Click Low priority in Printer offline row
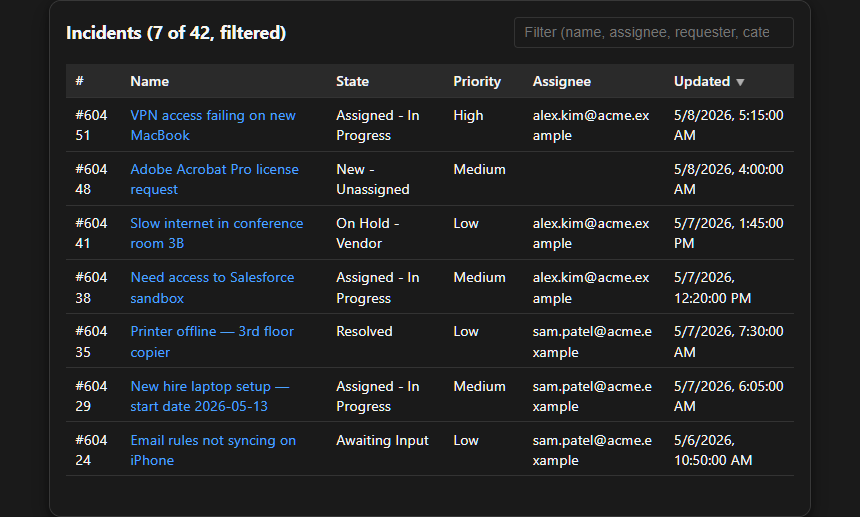Screen dimensions: 860x517 (466, 331)
